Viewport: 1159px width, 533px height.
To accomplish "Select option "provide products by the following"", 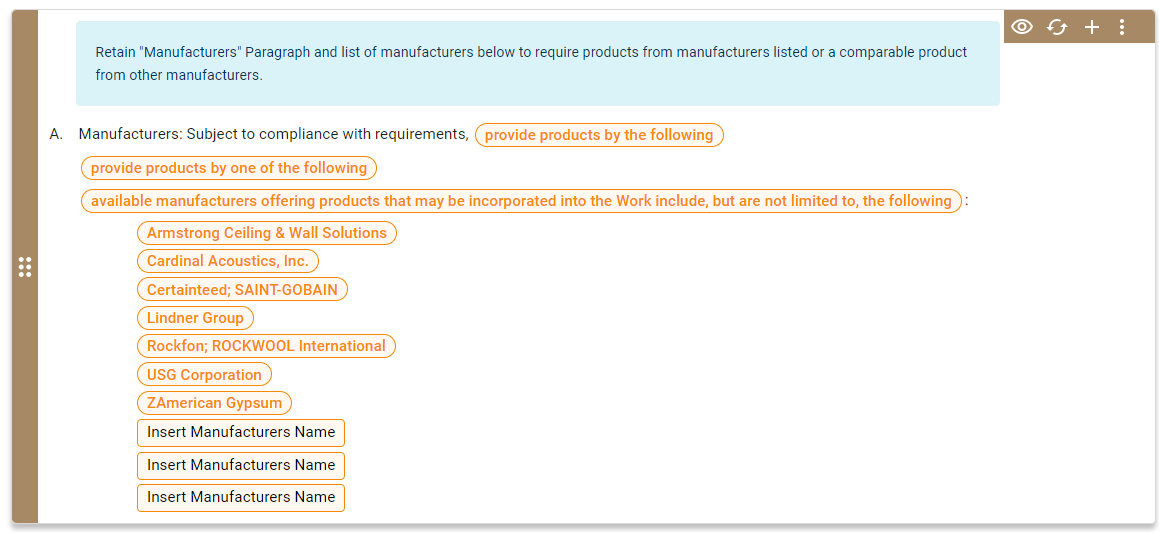I will (x=599, y=135).
